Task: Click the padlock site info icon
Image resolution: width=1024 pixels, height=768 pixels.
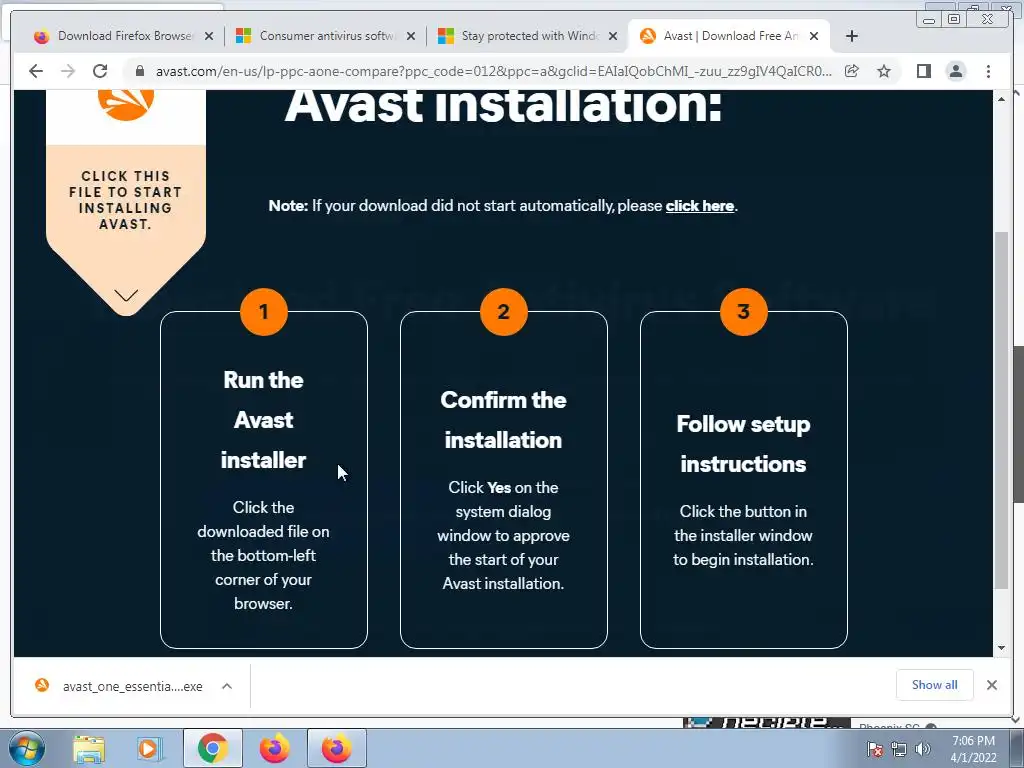Action: click(x=139, y=71)
